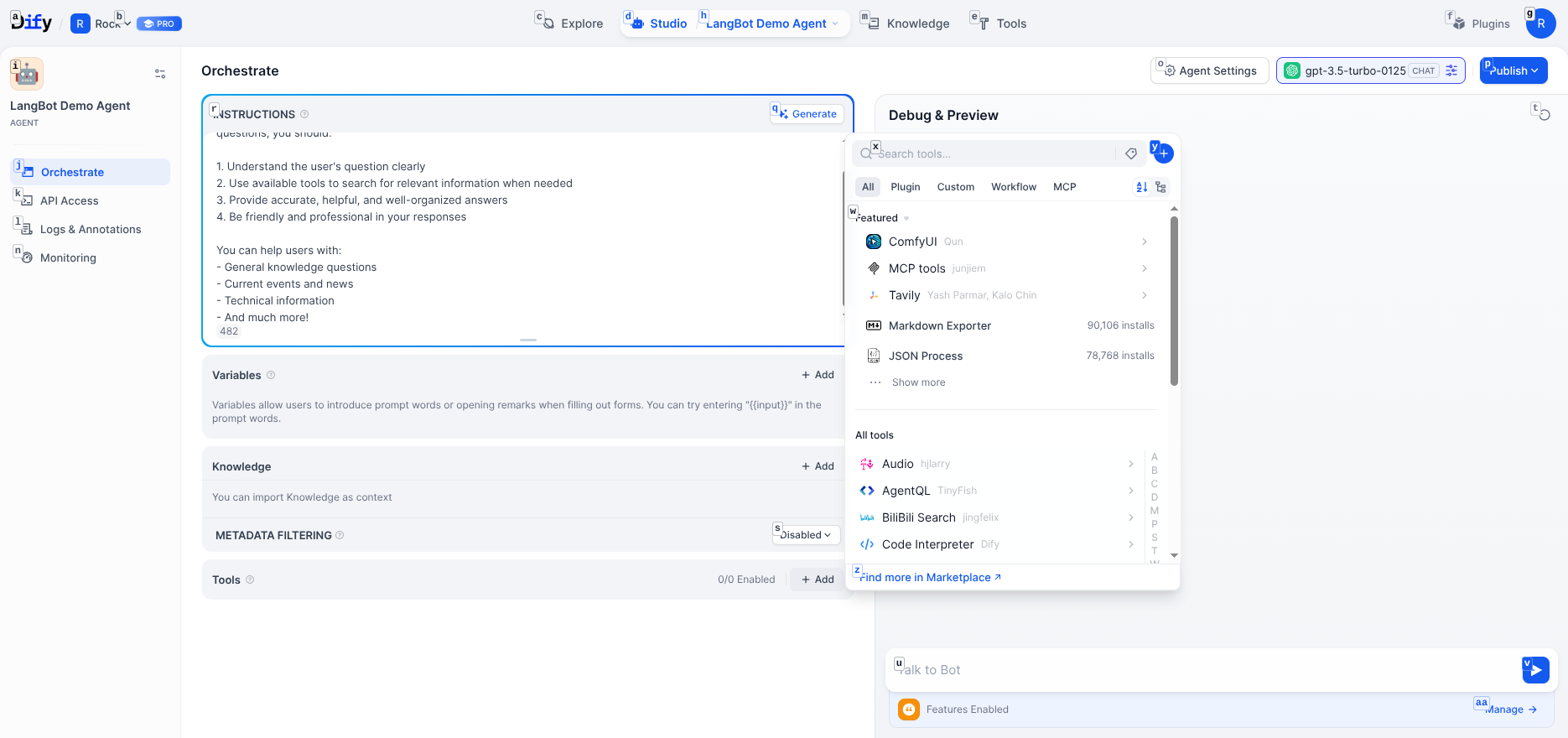Click Add button in Variables section
The width and height of the screenshot is (1568, 738).
[x=818, y=375]
